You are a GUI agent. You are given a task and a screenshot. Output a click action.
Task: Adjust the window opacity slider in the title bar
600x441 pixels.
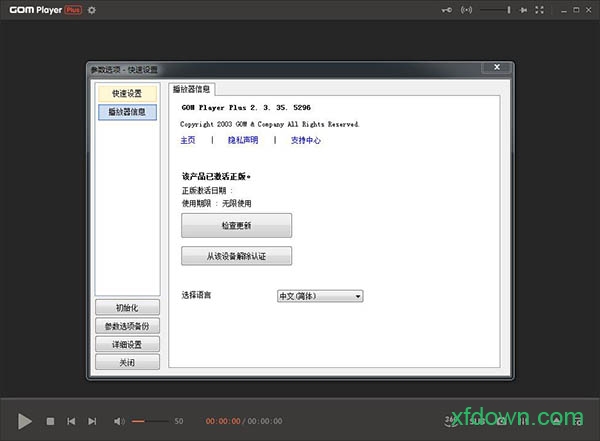(495, 10)
